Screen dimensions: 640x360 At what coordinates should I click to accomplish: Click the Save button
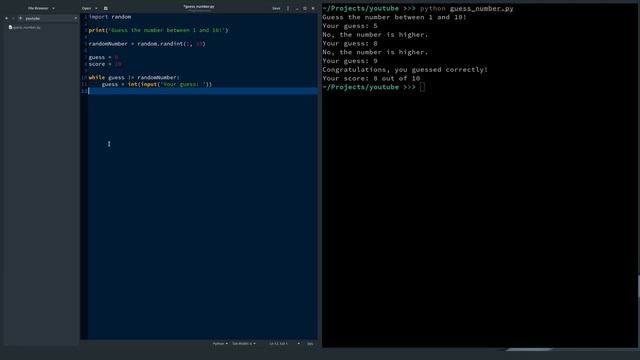(x=276, y=8)
